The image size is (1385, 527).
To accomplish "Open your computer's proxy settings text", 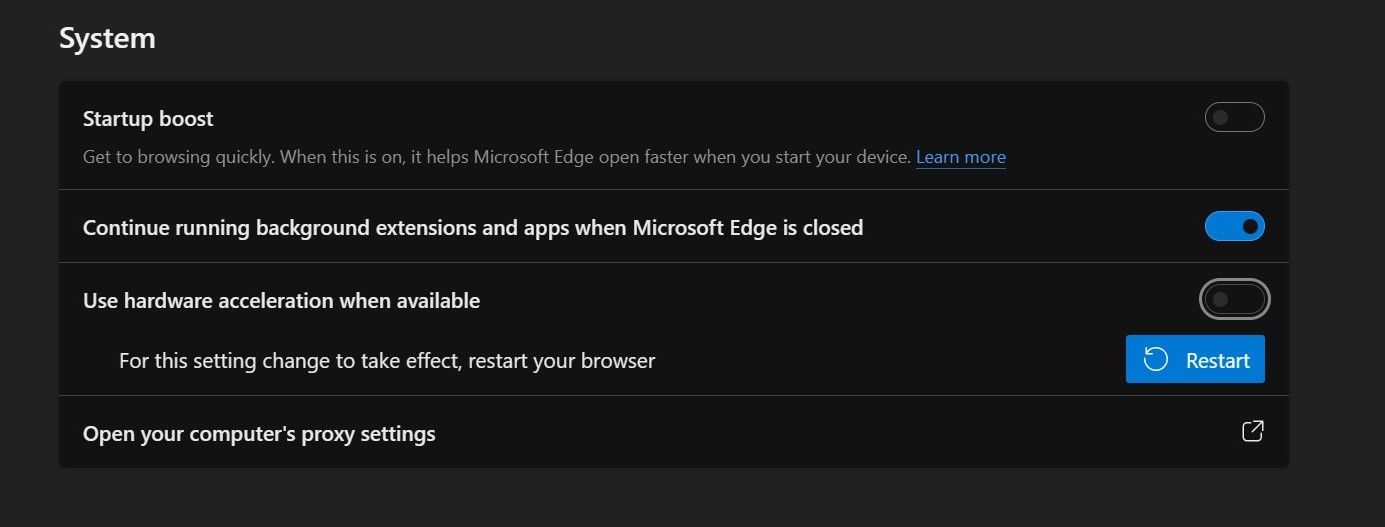I will 259,434.
